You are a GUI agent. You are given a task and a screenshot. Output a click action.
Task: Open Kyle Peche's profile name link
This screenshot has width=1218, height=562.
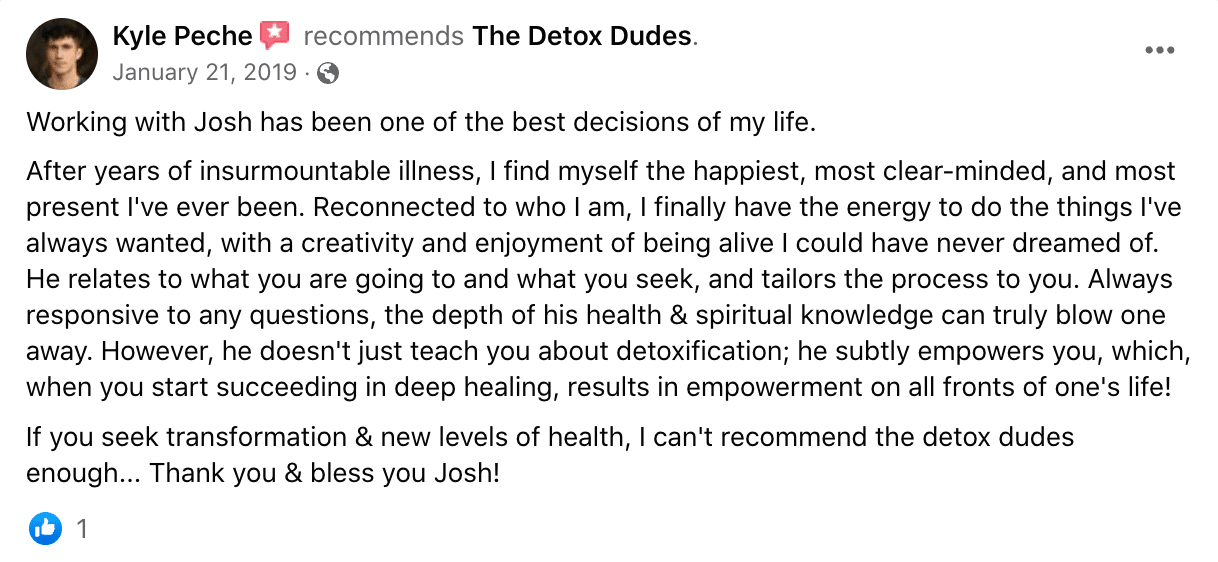pos(182,37)
